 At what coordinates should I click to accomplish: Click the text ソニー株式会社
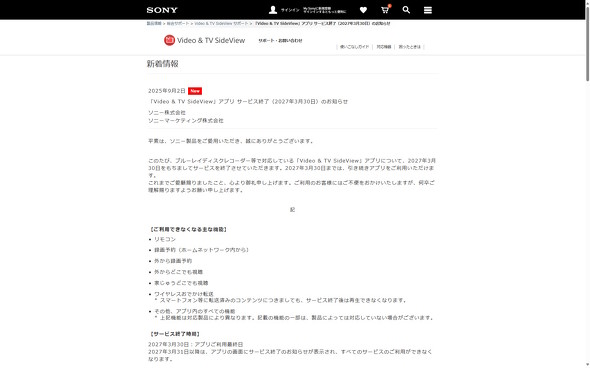[167, 113]
